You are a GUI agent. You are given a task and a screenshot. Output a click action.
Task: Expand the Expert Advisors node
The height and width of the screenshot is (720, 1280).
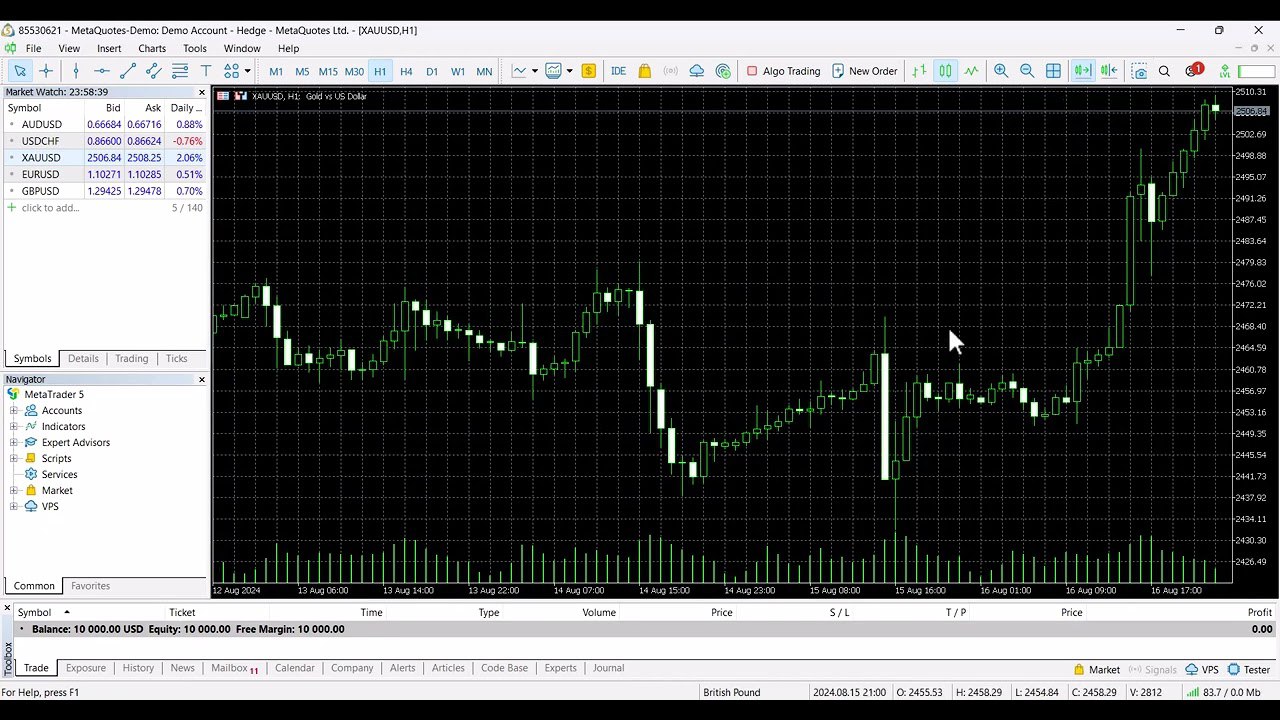(x=14, y=443)
